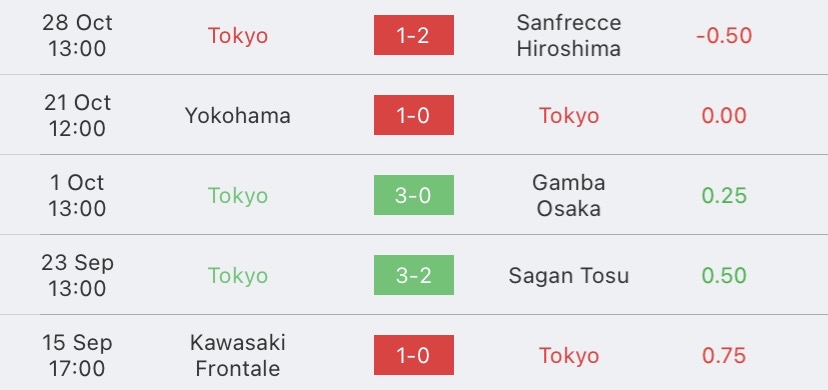
Task: Click red Tokyo in 21 Oct row
Action: click(569, 116)
